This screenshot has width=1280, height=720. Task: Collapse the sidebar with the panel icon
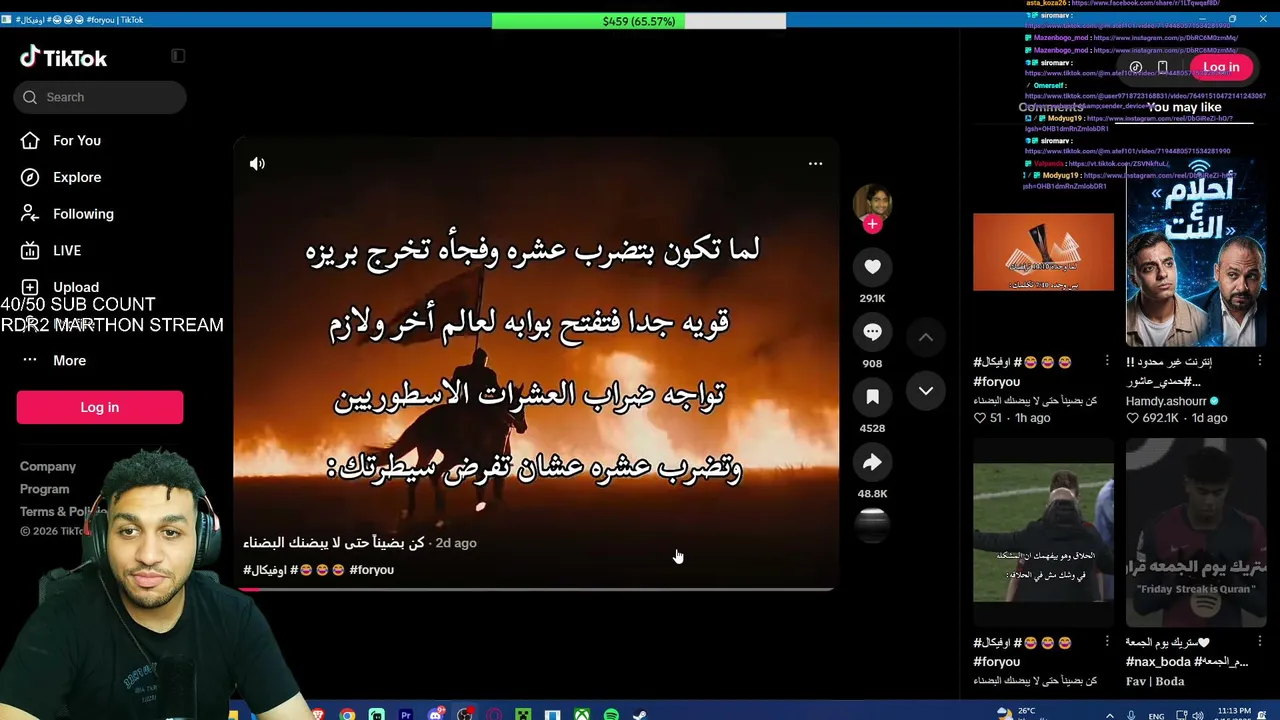pos(178,56)
